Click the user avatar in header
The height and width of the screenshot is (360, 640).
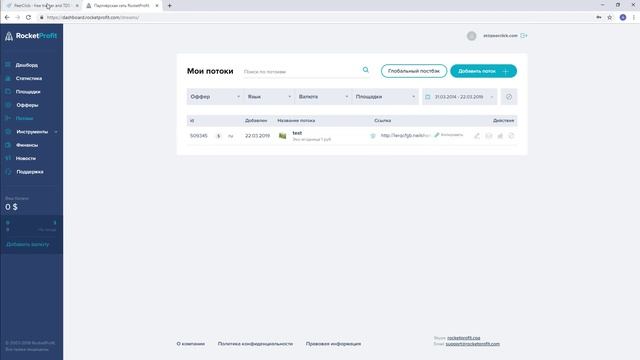tap(471, 36)
